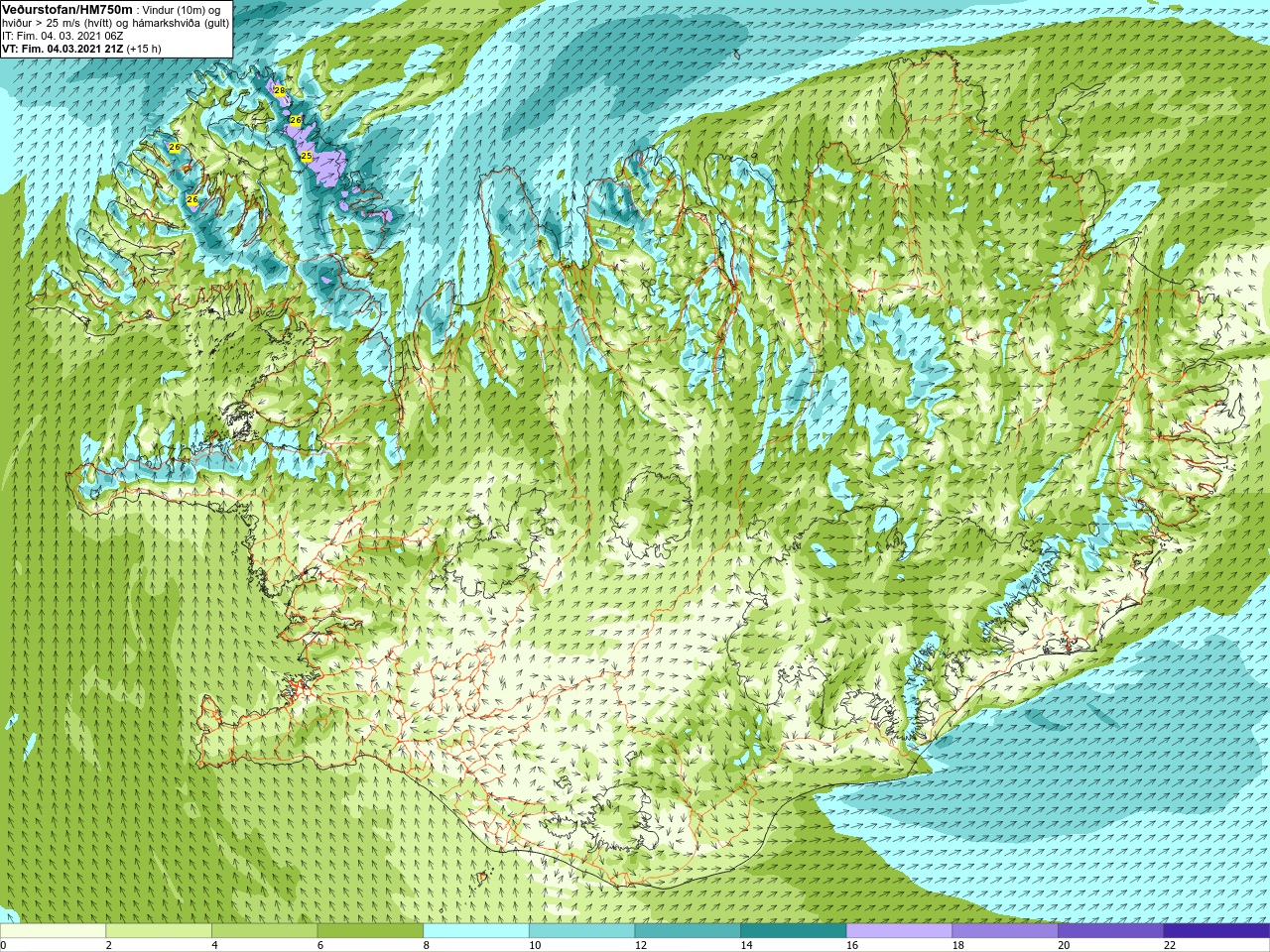
Task: Click the legend number 12
Action: pos(641,945)
